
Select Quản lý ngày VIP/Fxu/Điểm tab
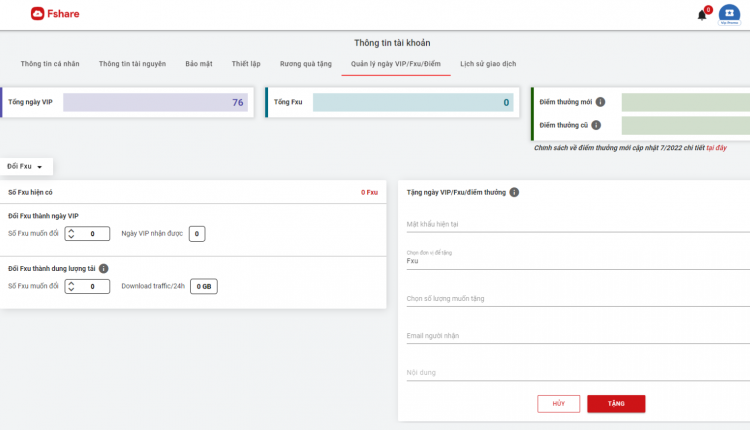396,64
